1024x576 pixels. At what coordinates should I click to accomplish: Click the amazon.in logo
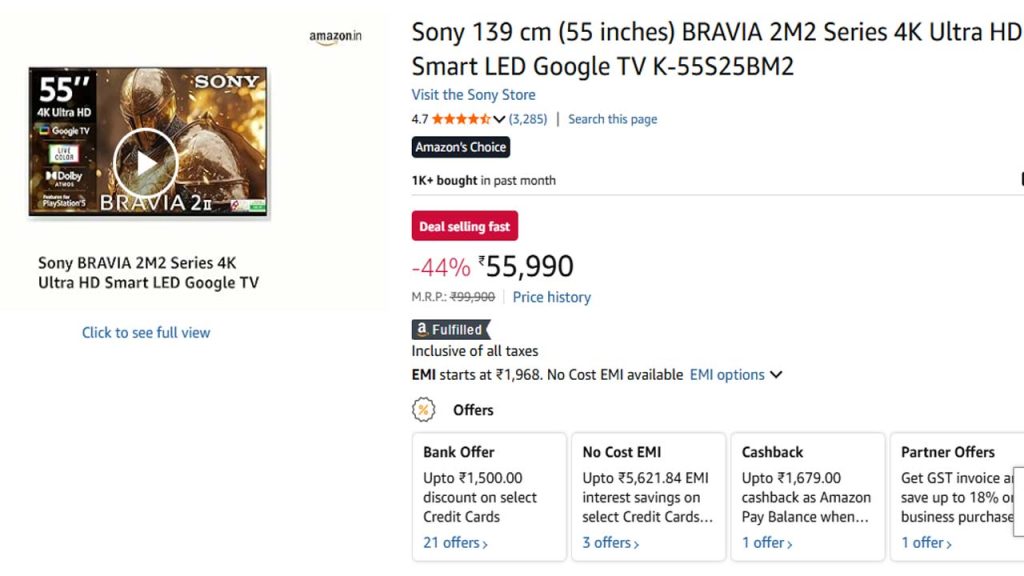point(335,36)
